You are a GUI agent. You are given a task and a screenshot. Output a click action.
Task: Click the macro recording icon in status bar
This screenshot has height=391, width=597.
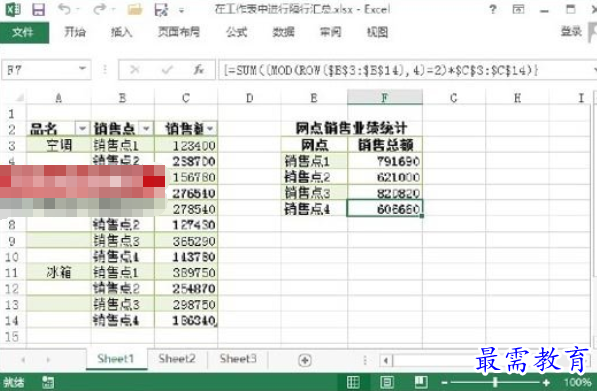pos(48,382)
